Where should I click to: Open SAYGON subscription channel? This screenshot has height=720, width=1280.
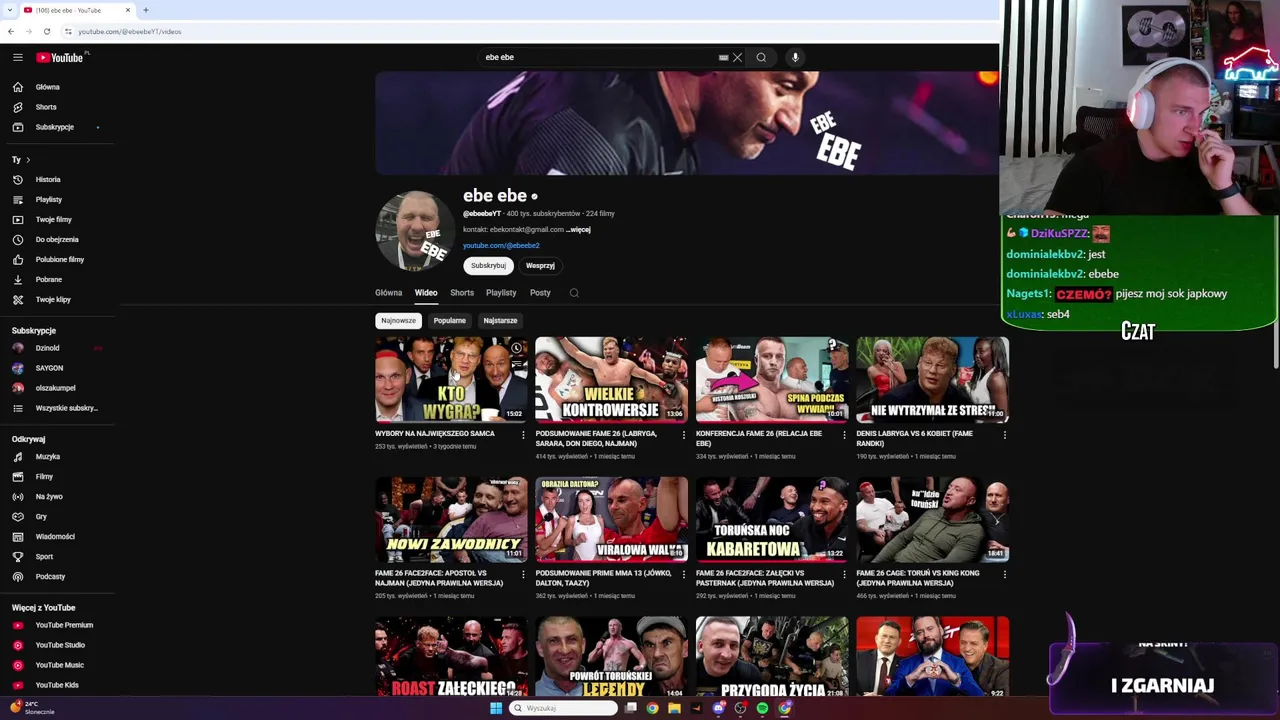(48, 368)
